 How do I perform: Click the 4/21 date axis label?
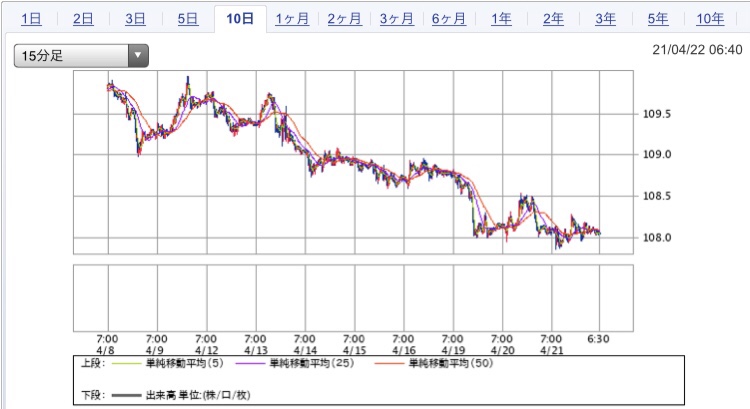551,350
